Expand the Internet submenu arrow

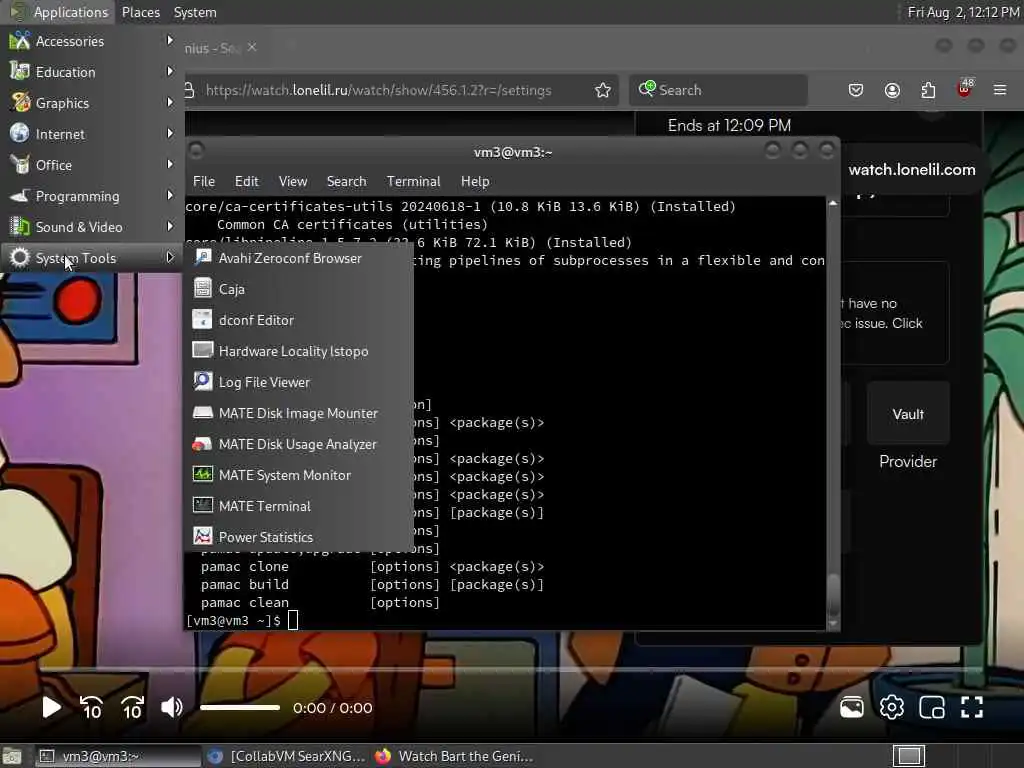tap(170, 133)
